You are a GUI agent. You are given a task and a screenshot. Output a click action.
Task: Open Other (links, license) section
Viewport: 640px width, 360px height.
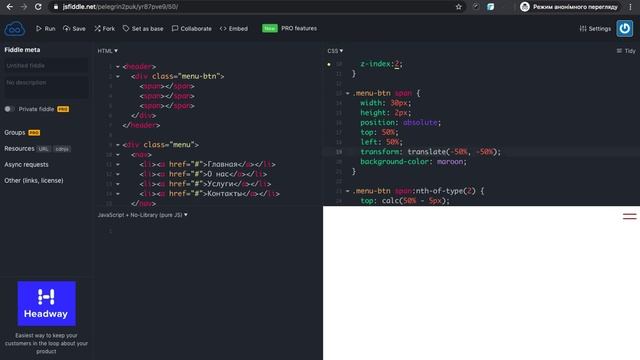click(34, 180)
